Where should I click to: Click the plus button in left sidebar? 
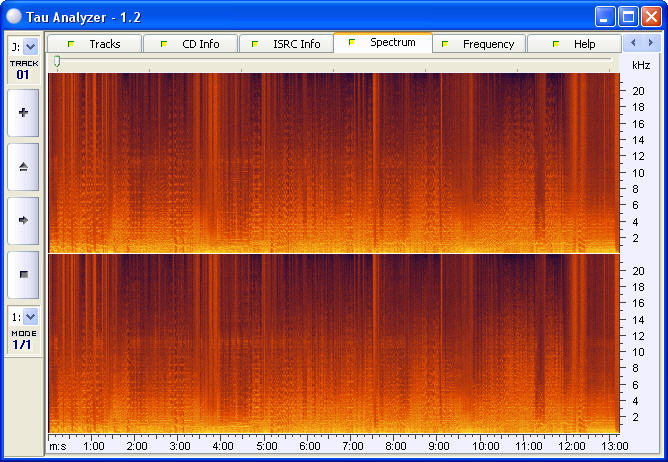pyautogui.click(x=23, y=113)
